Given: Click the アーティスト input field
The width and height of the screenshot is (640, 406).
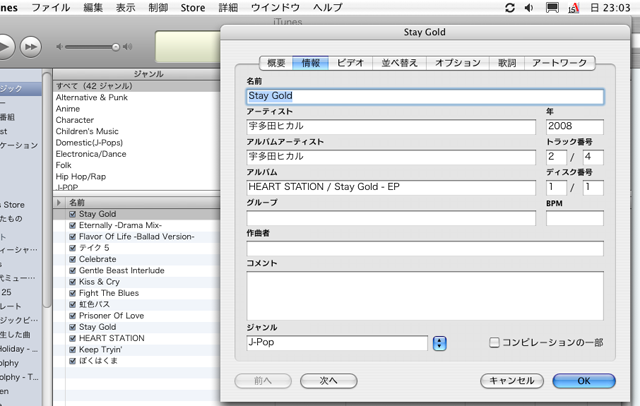Looking at the screenshot, I should [x=391, y=127].
